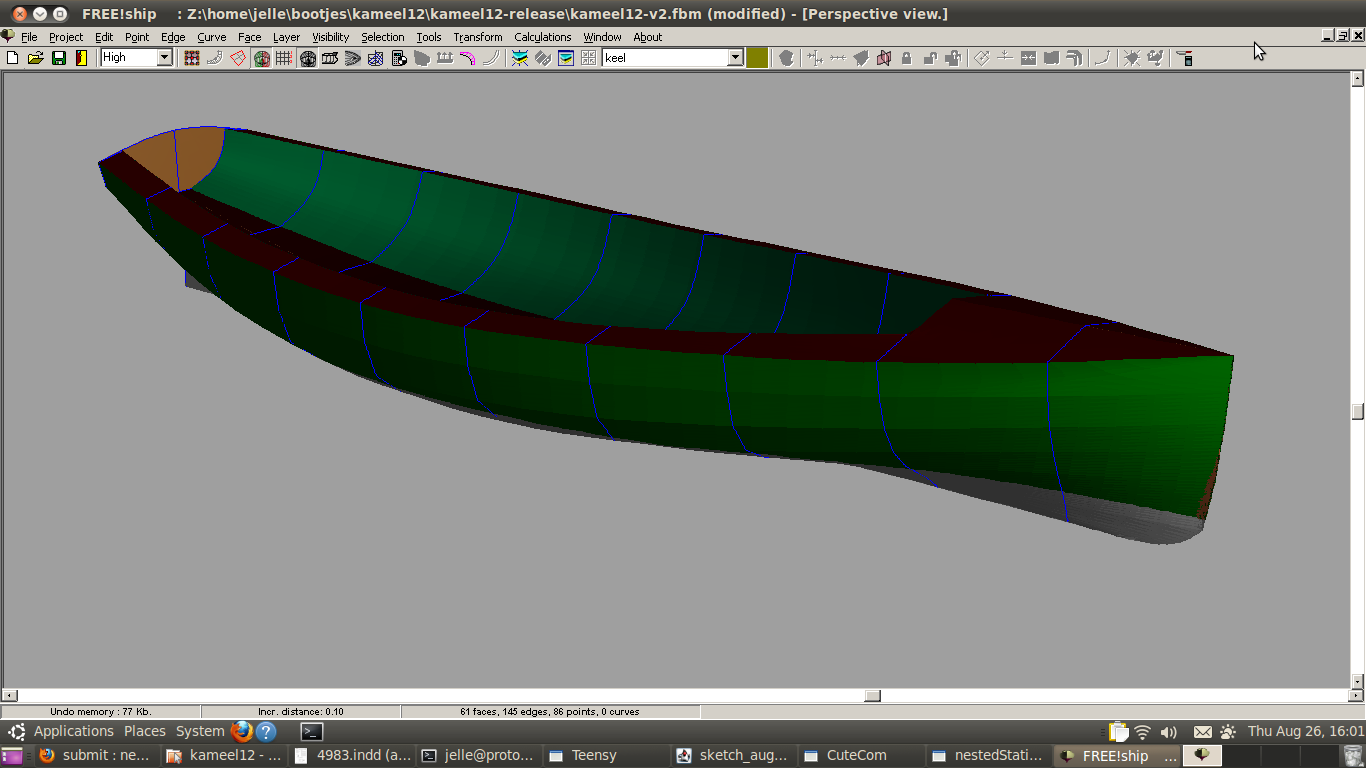Viewport: 1366px width, 768px height.
Task: Click the diamond edge extrude icon
Action: pos(981,58)
